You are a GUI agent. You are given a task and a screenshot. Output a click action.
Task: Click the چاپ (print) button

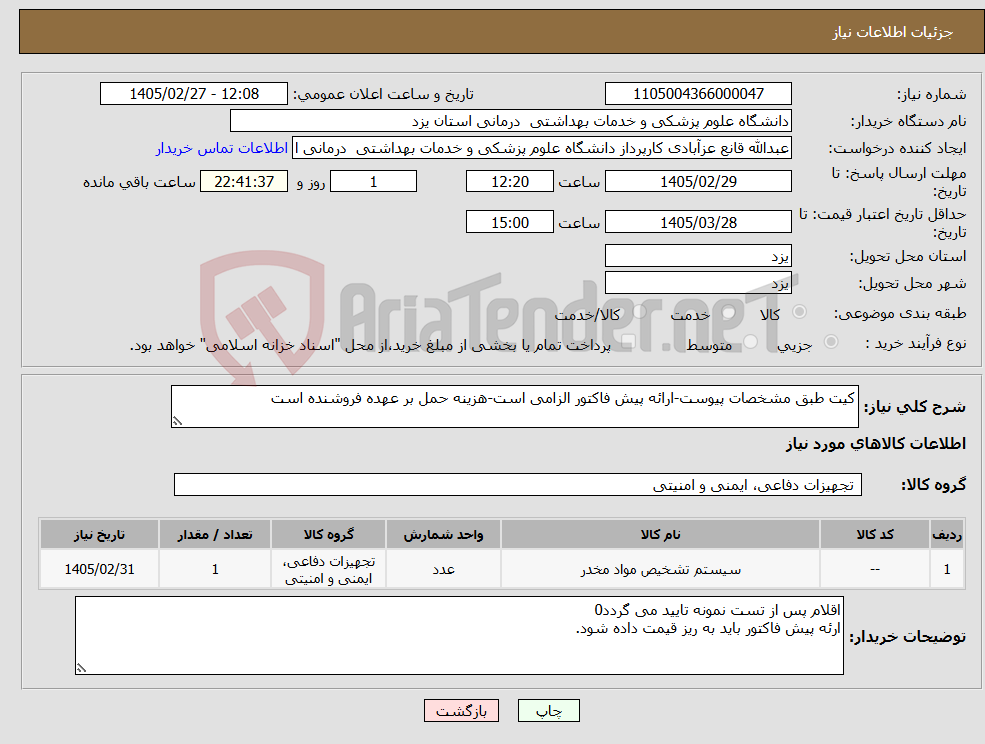(548, 711)
